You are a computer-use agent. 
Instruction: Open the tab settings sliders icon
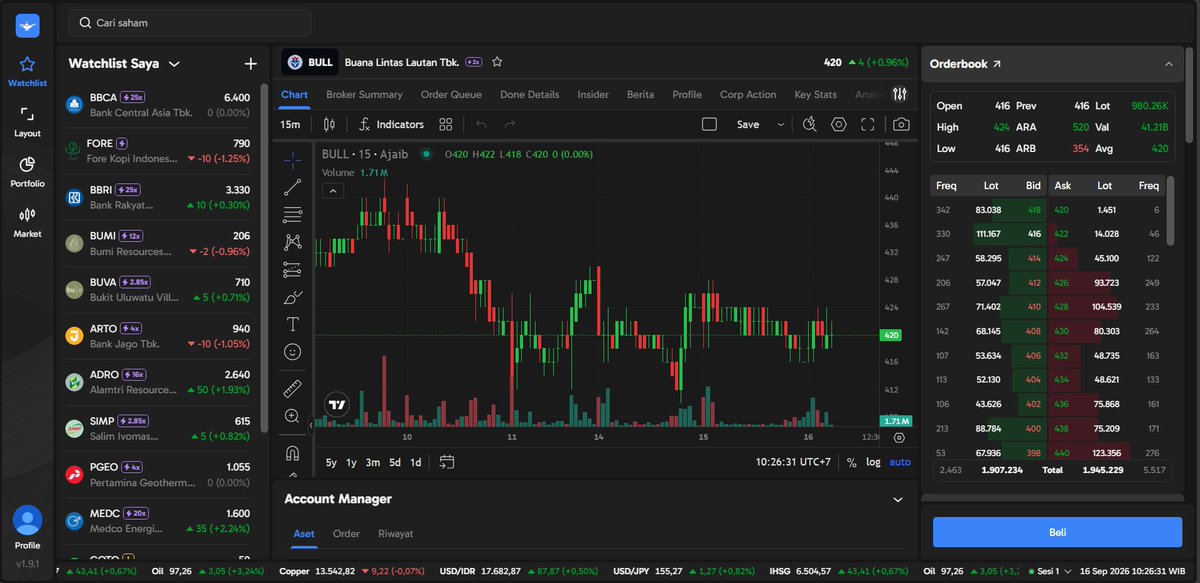900,94
